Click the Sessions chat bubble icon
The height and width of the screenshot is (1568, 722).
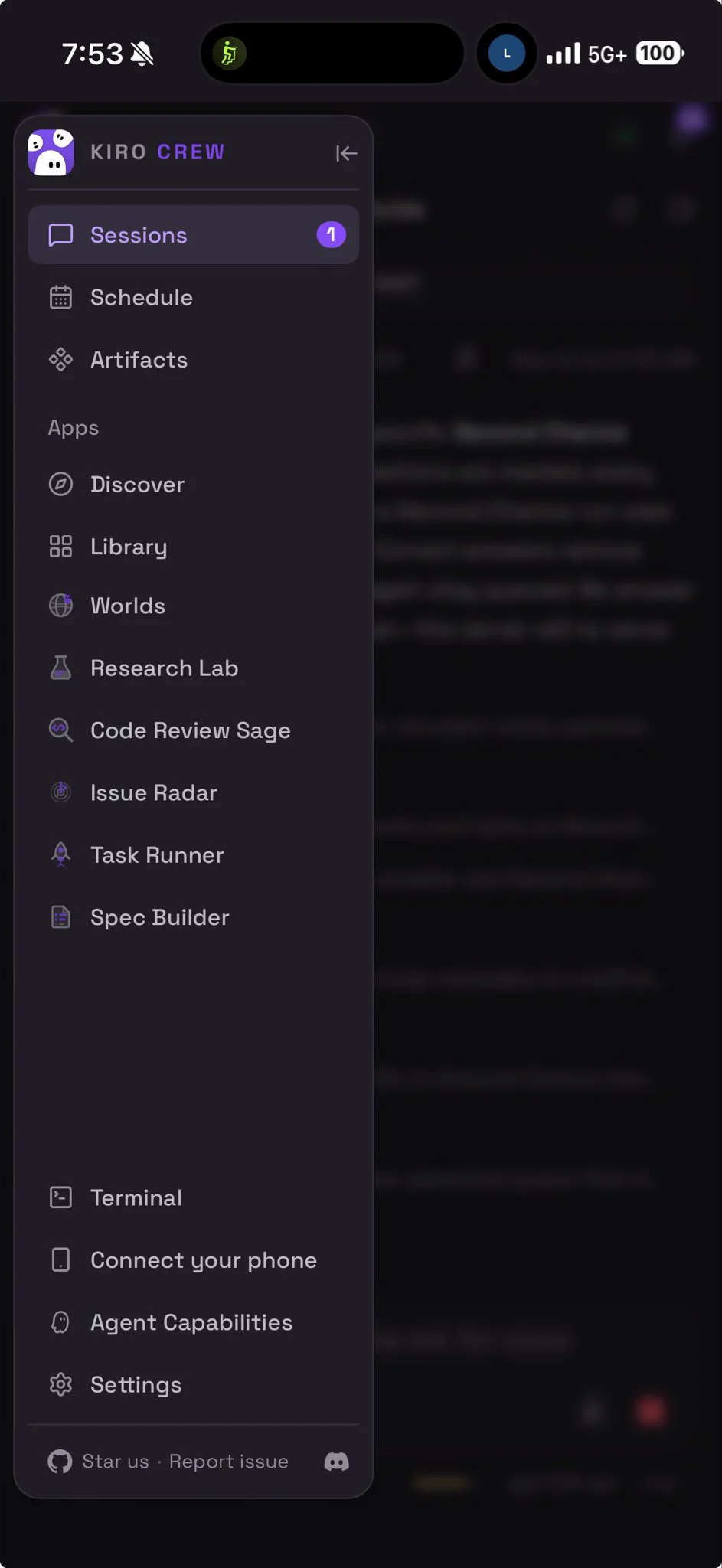click(x=60, y=235)
